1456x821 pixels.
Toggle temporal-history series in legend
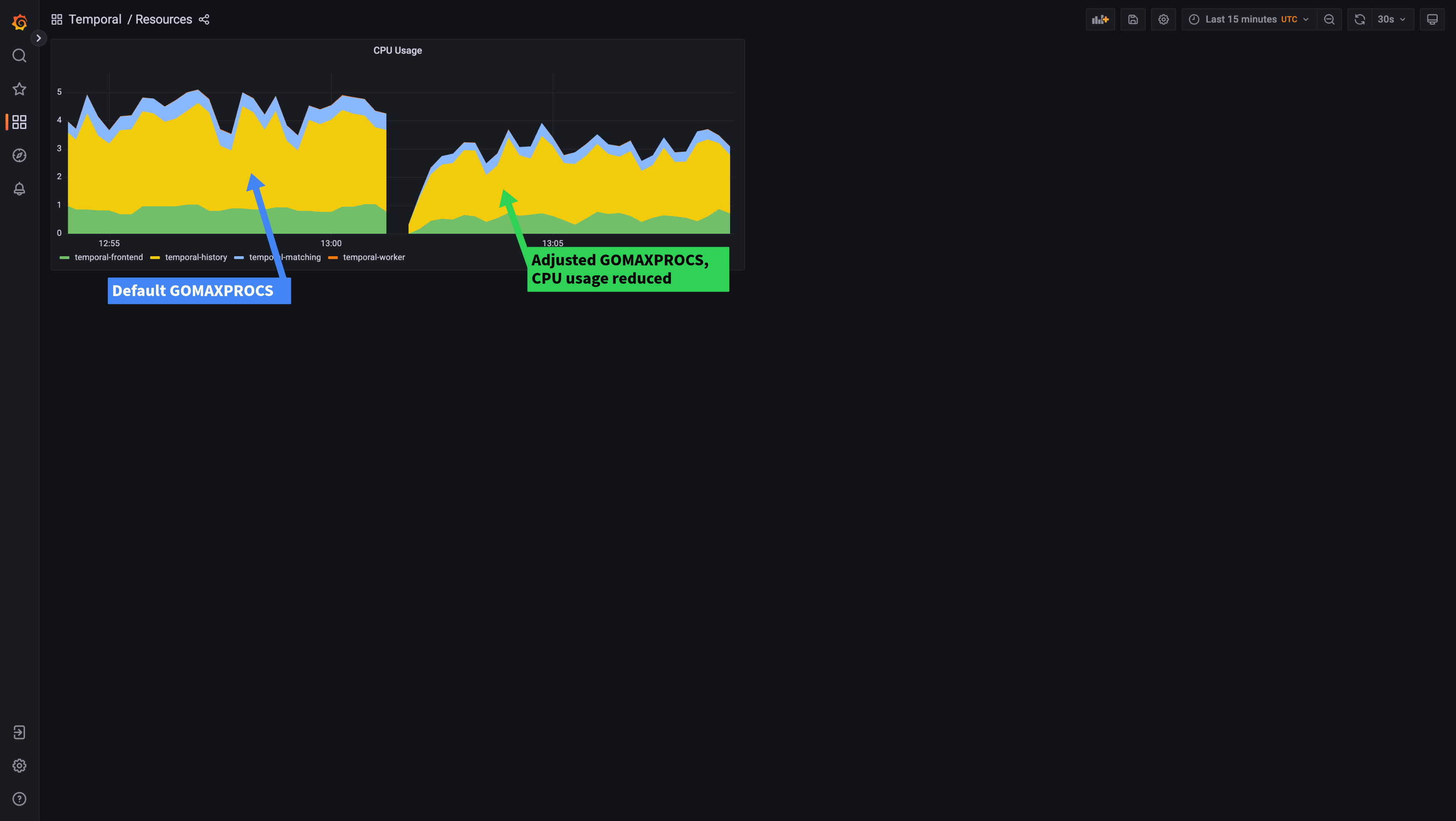pos(196,257)
